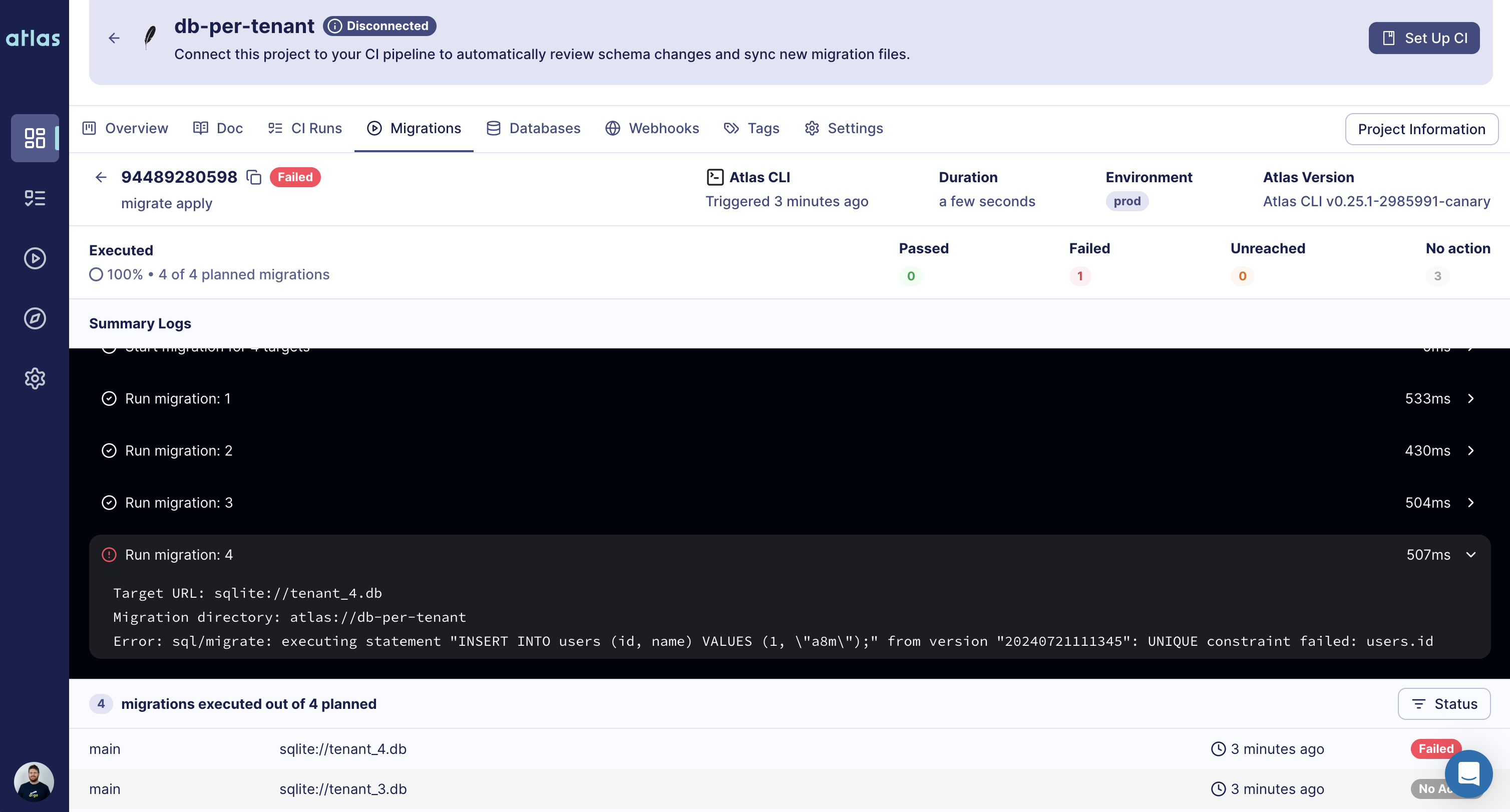Screen dimensions: 1510x812
Task: Open the explore compass icon in sidebar
Action: pos(35,318)
